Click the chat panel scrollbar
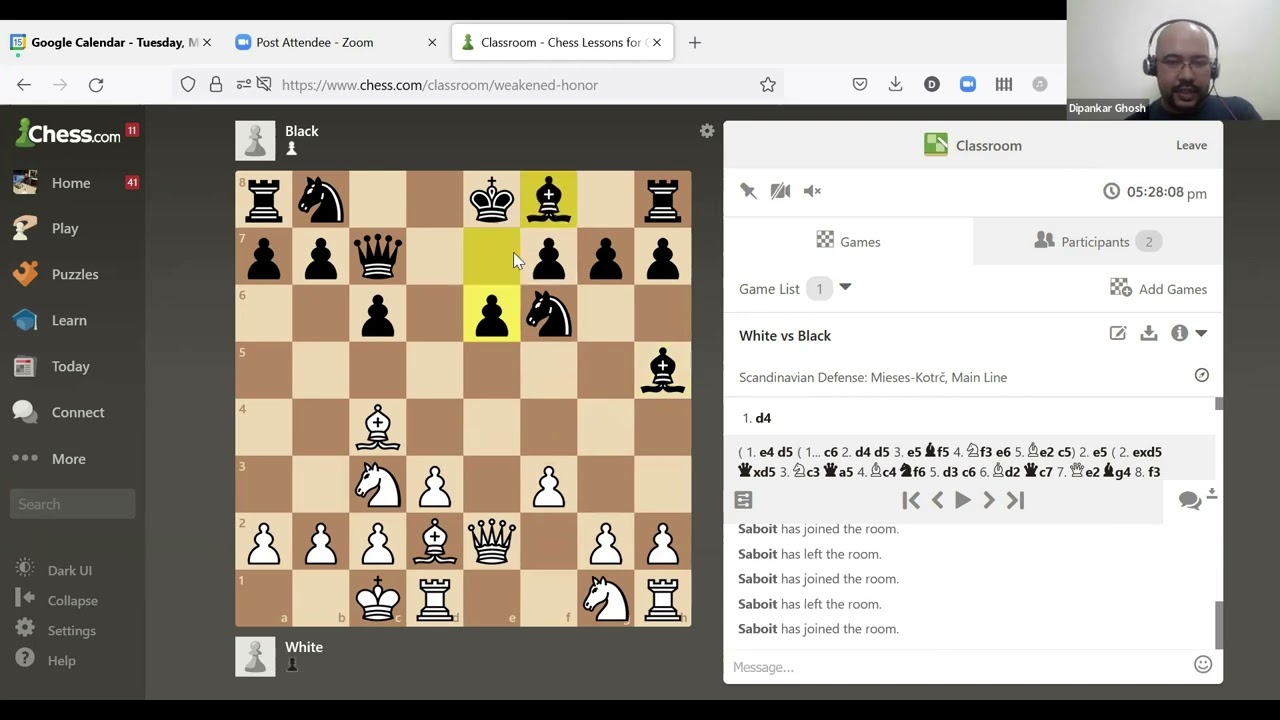The image size is (1280, 720). click(1218, 625)
